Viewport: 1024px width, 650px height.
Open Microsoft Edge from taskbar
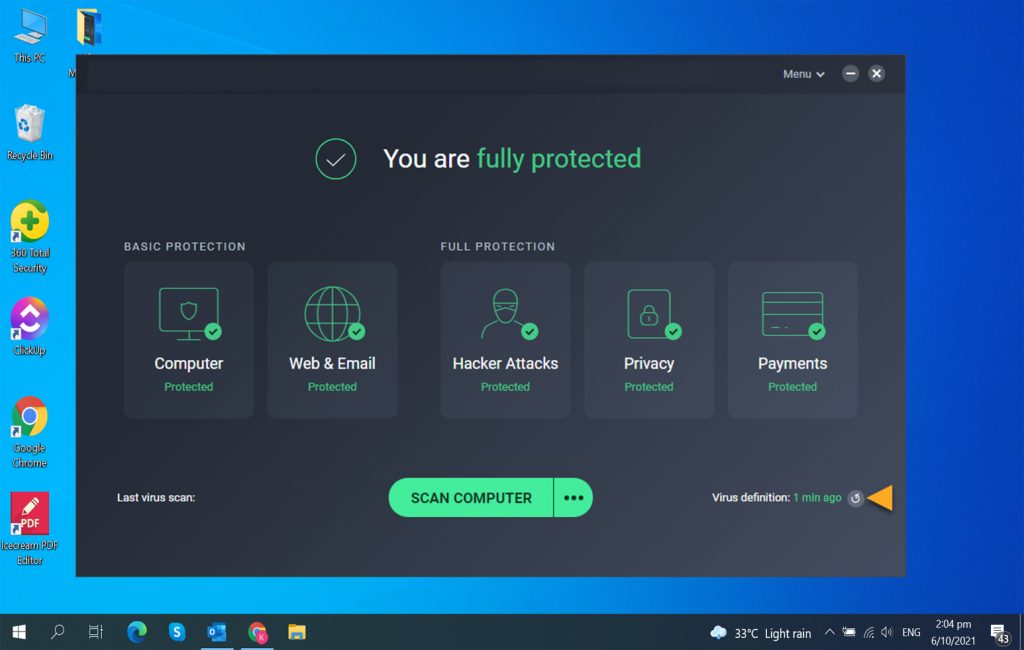click(137, 632)
